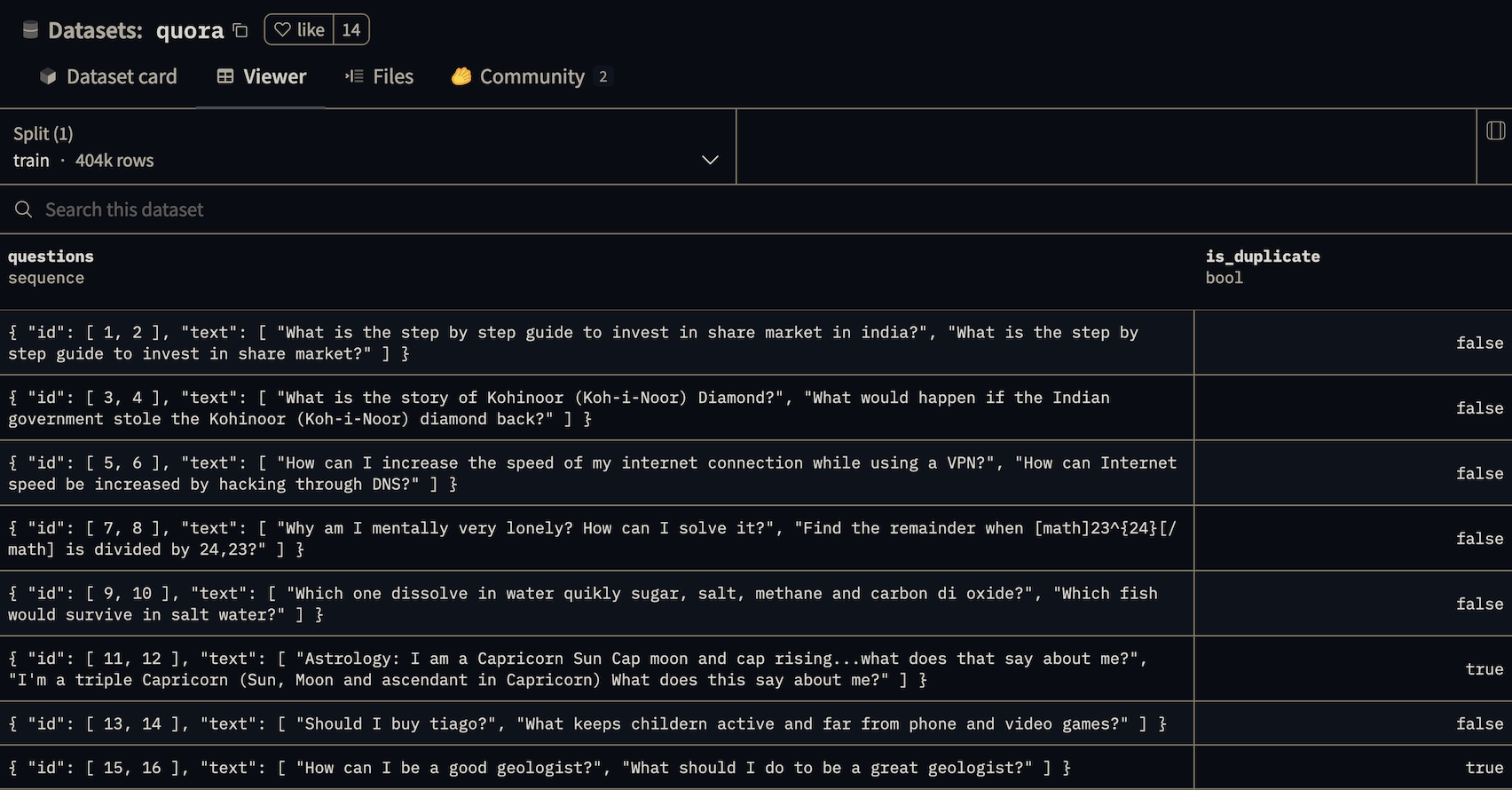
Task: Click the Viewer table icon
Action: click(x=225, y=76)
